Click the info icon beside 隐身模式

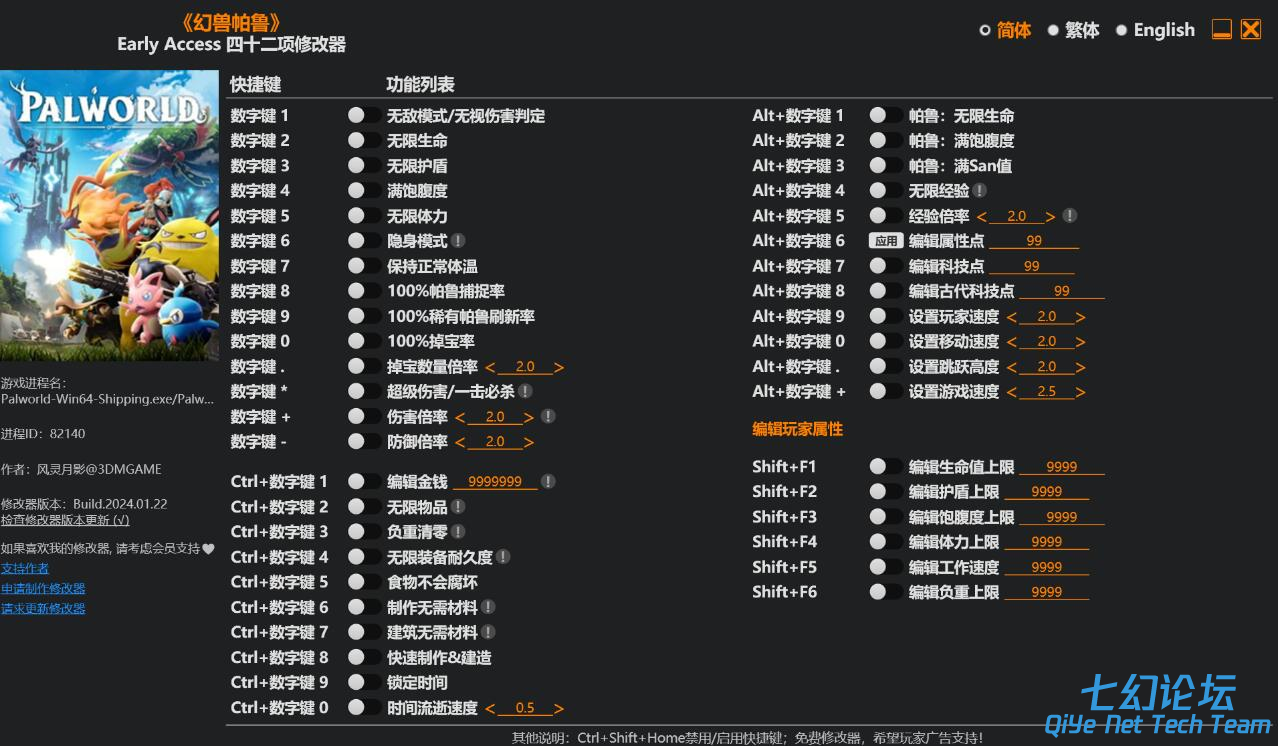(457, 241)
